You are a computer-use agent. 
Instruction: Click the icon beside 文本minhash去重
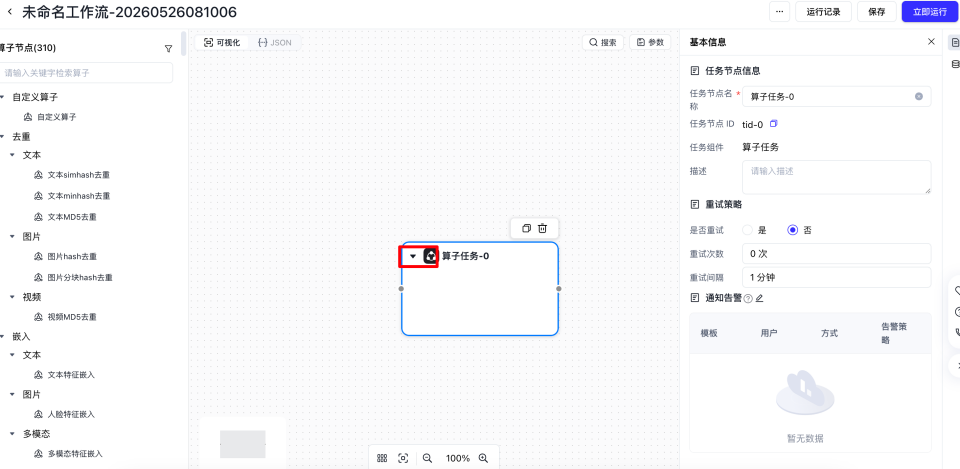39,196
